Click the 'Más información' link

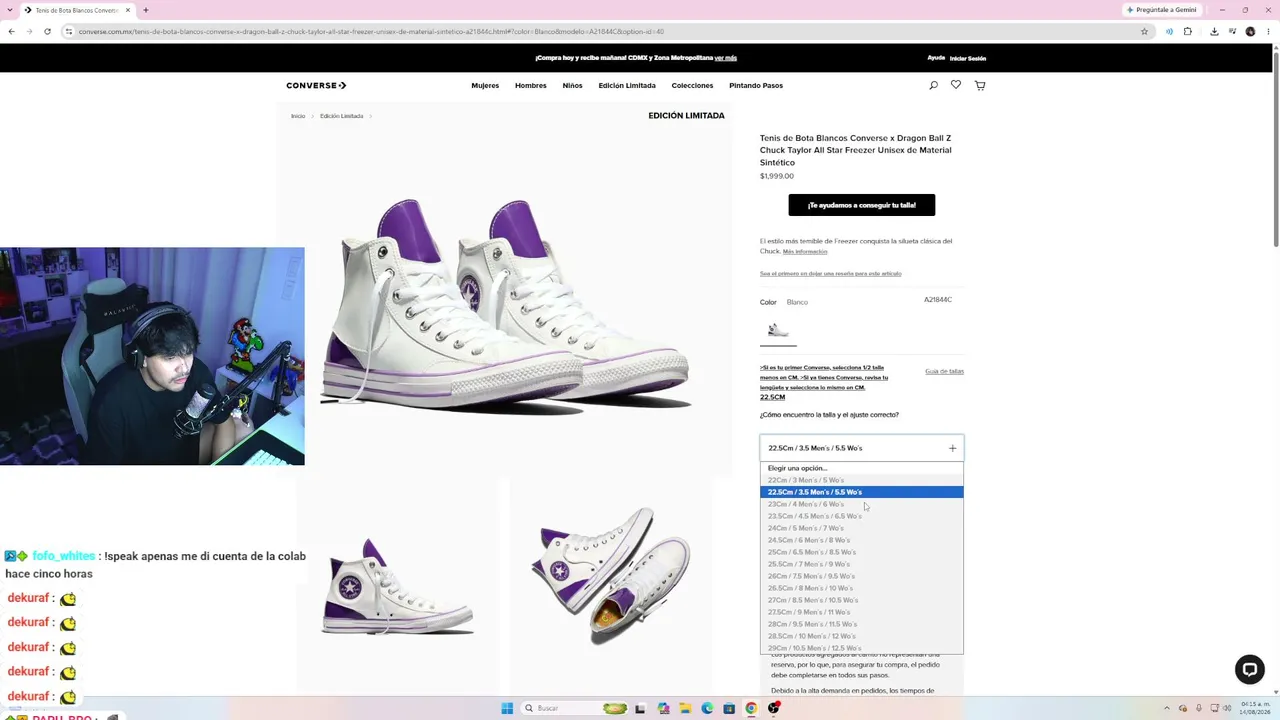click(x=805, y=252)
